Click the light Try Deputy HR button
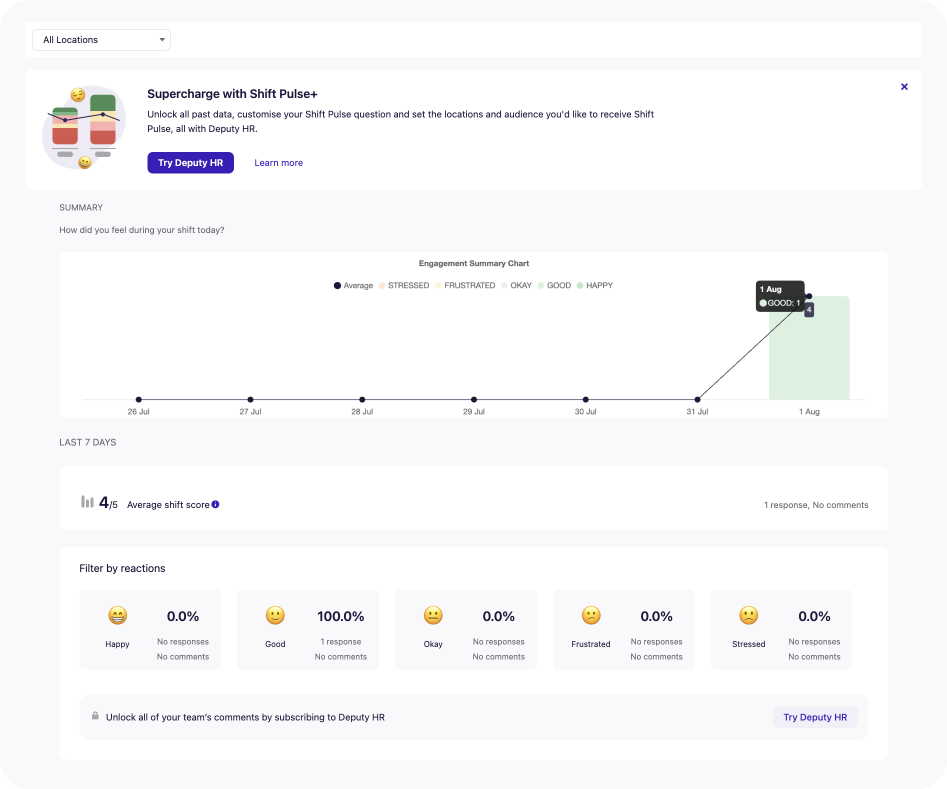 (815, 717)
